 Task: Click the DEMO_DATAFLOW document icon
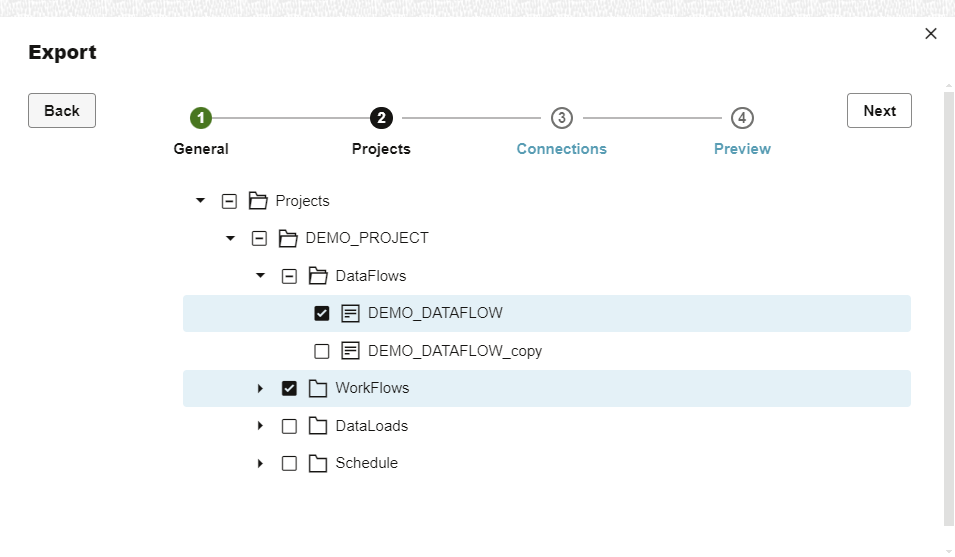tap(351, 313)
